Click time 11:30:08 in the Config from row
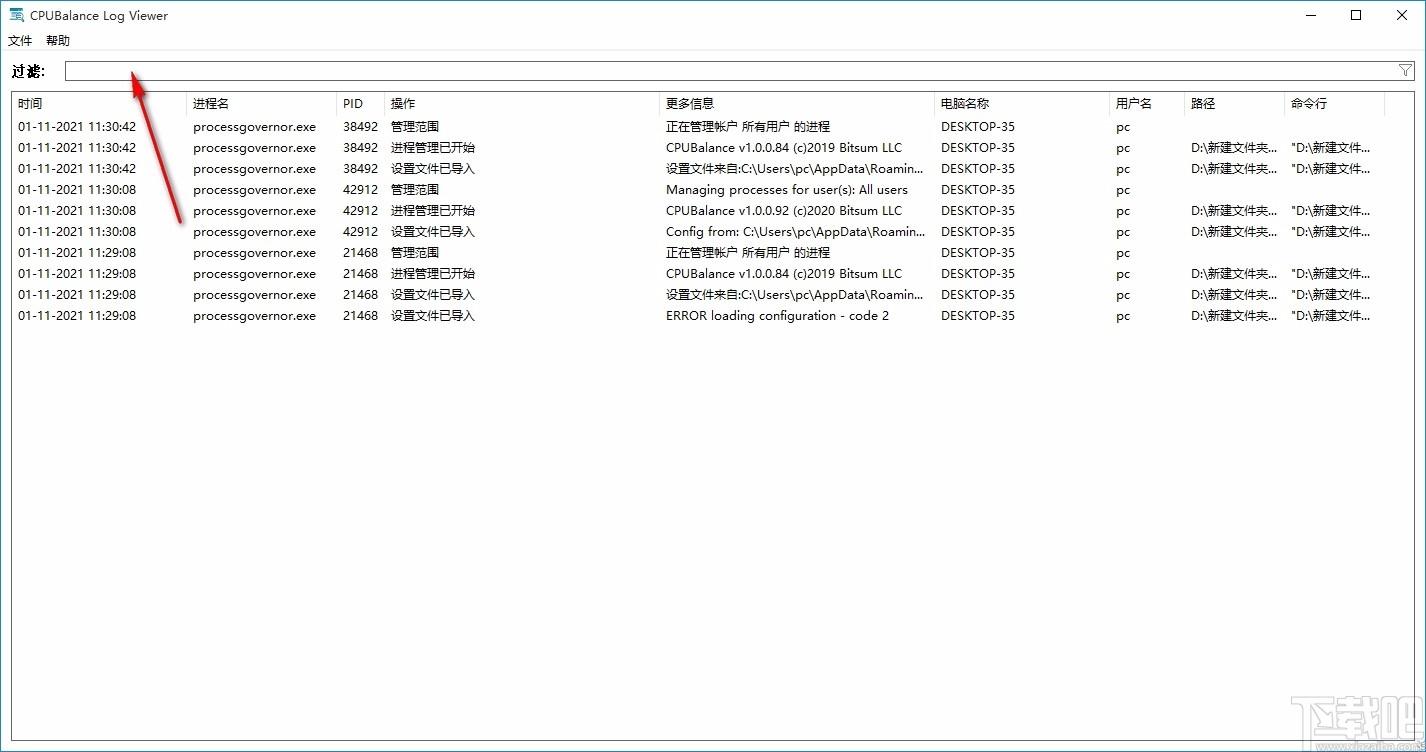The image size is (1426, 752). 77,232
